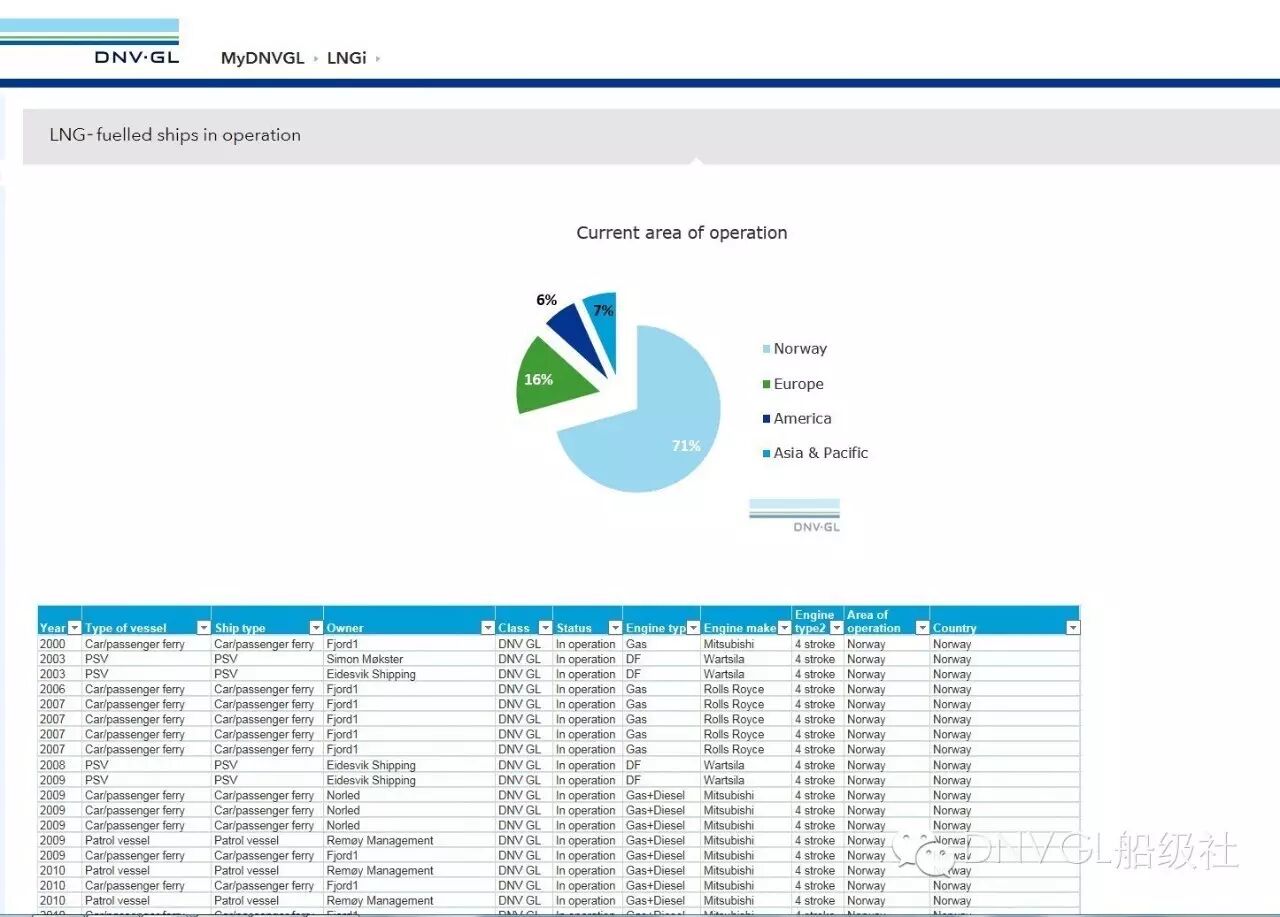This screenshot has height=917, width=1280.
Task: Click the "Europe" legend label
Action: 799,384
